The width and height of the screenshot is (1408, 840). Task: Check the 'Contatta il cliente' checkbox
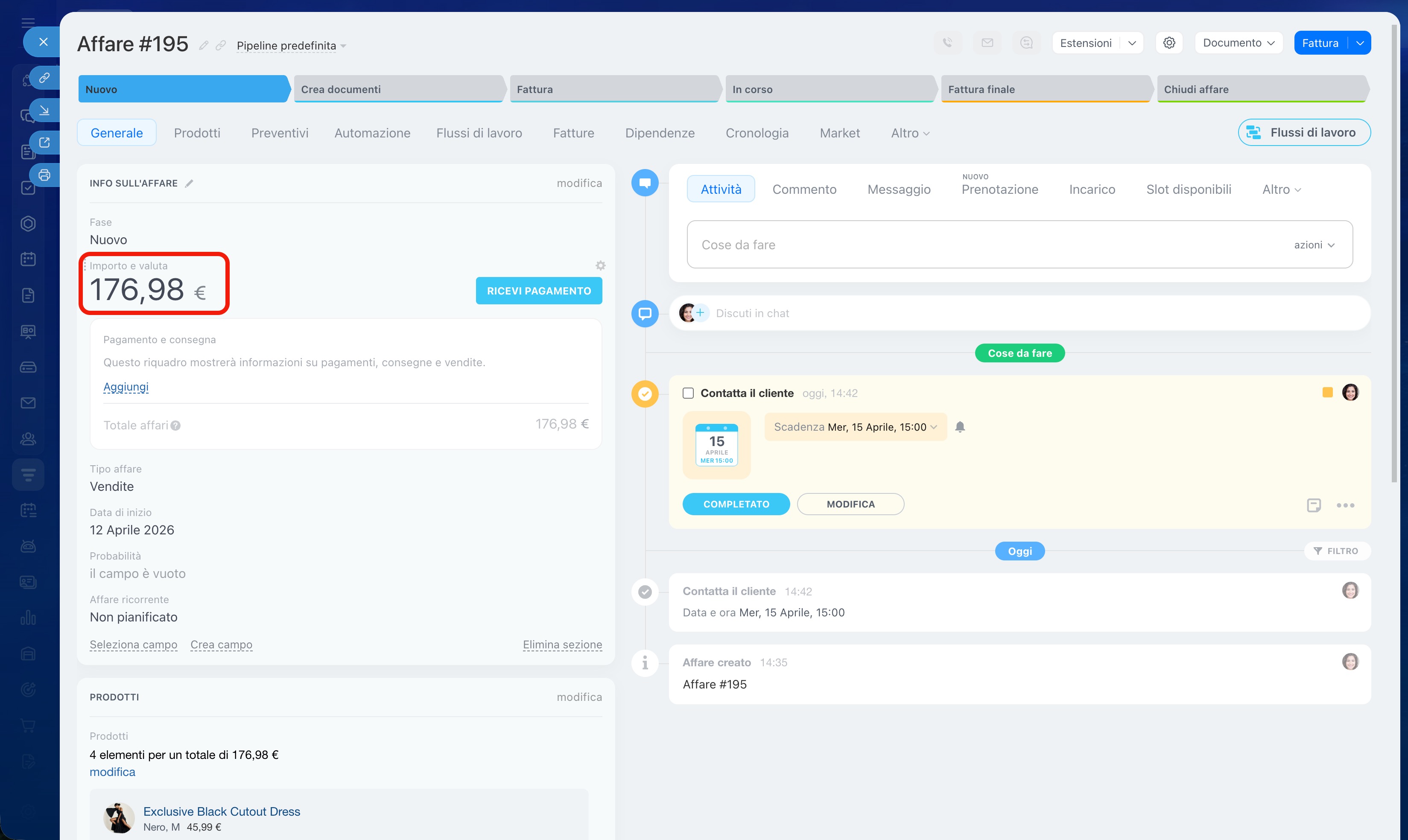coord(688,393)
